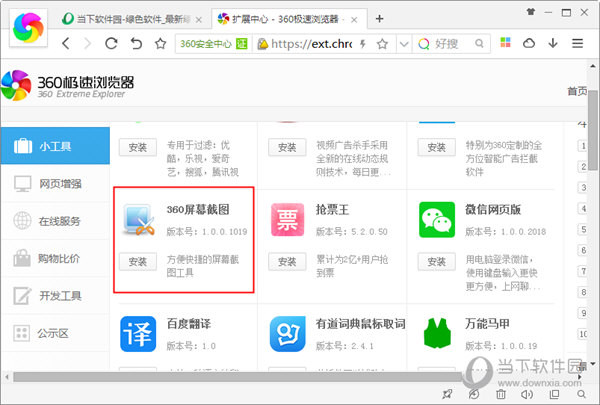Image resolution: width=600 pixels, height=405 pixels.
Task: Click 安装 for video ad filter extension
Action: (x=138, y=147)
